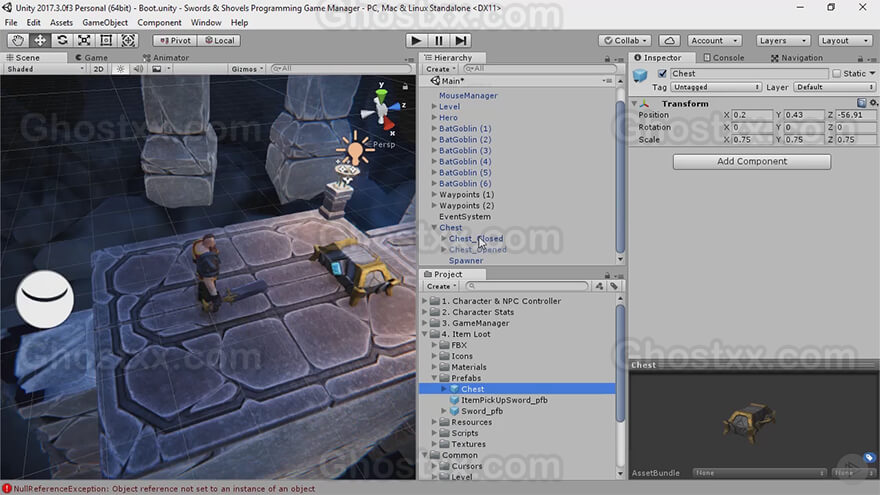This screenshot has width=880, height=495.
Task: Open Transform component gear menu
Action: pyautogui.click(x=873, y=103)
